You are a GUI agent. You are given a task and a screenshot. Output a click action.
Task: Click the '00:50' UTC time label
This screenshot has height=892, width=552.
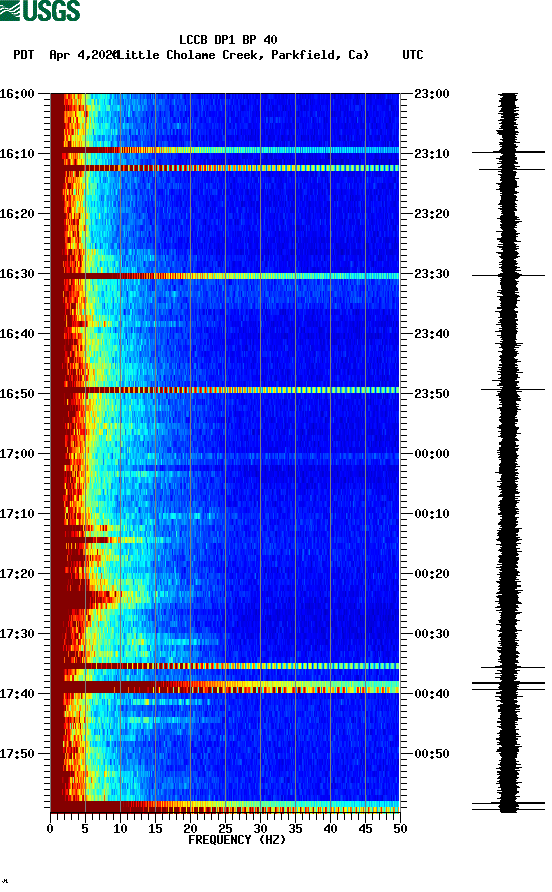pyautogui.click(x=432, y=754)
